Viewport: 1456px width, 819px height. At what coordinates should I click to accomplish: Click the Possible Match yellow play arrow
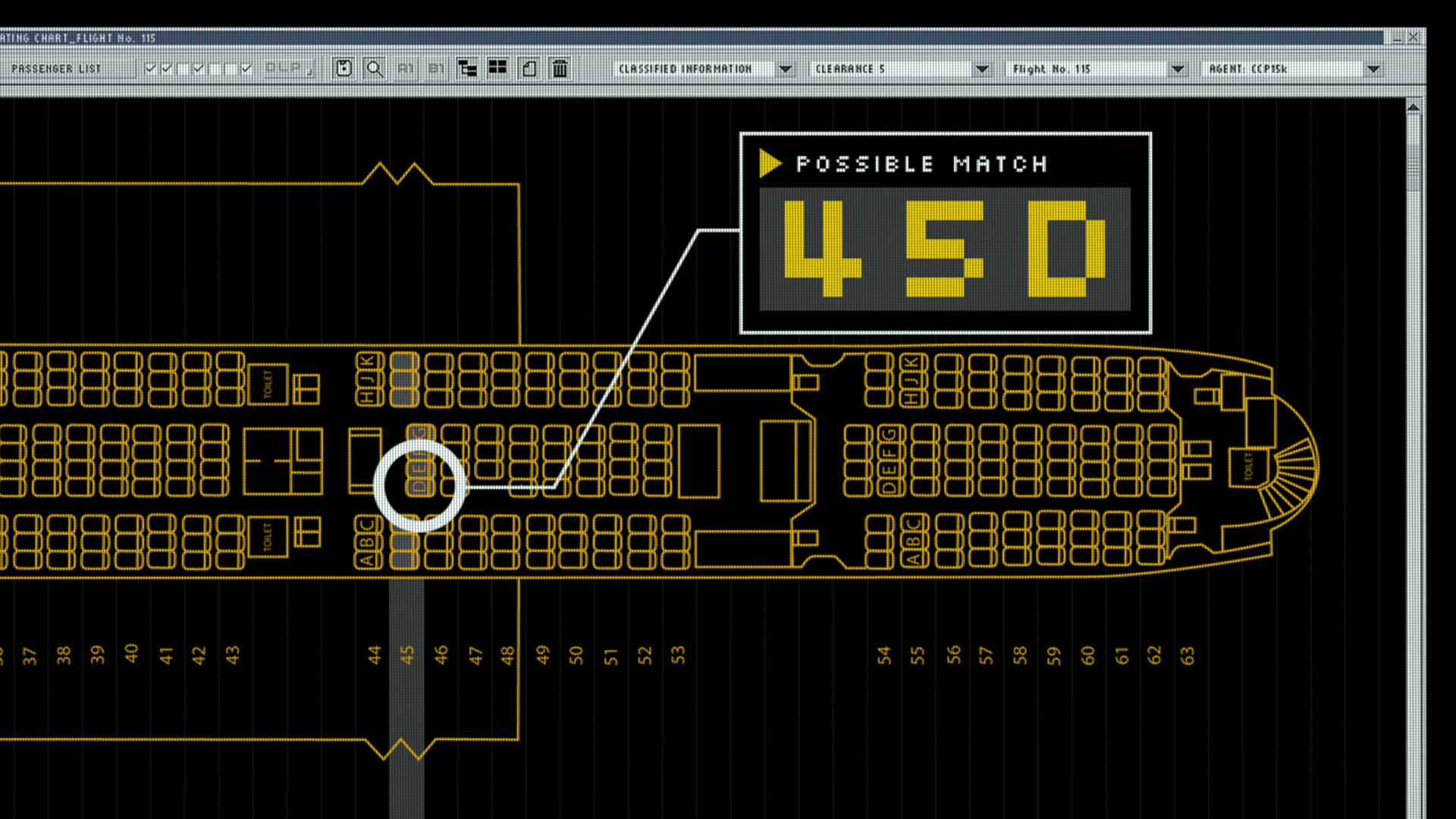tap(770, 163)
